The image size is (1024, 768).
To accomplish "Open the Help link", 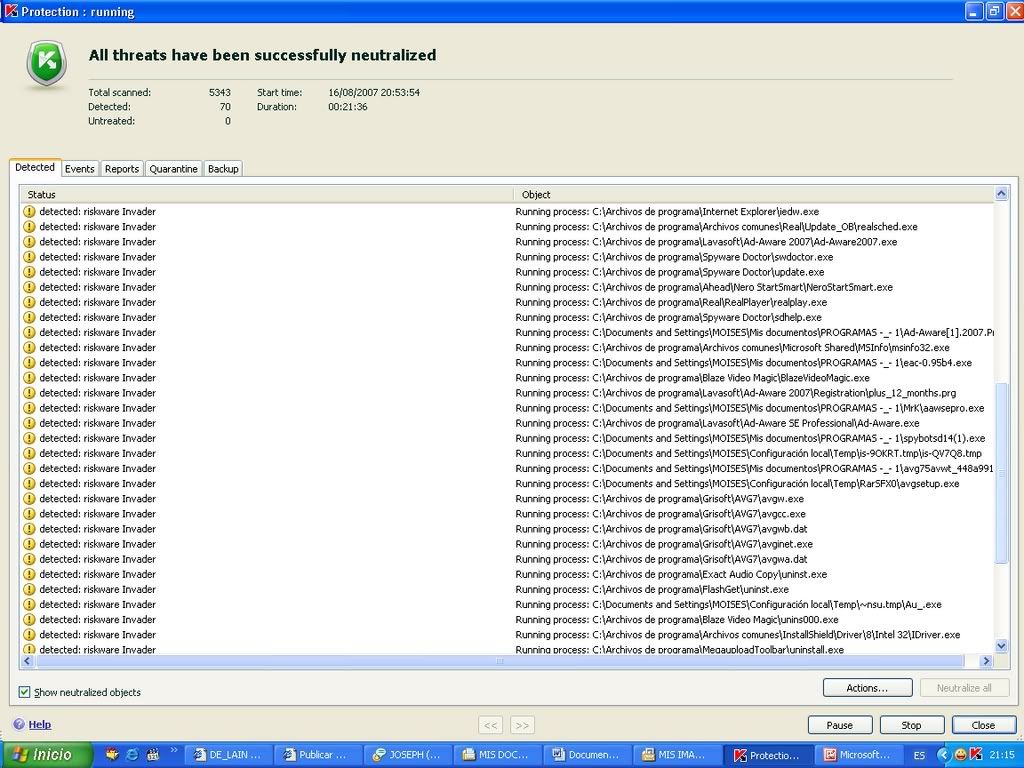I will click(x=40, y=724).
